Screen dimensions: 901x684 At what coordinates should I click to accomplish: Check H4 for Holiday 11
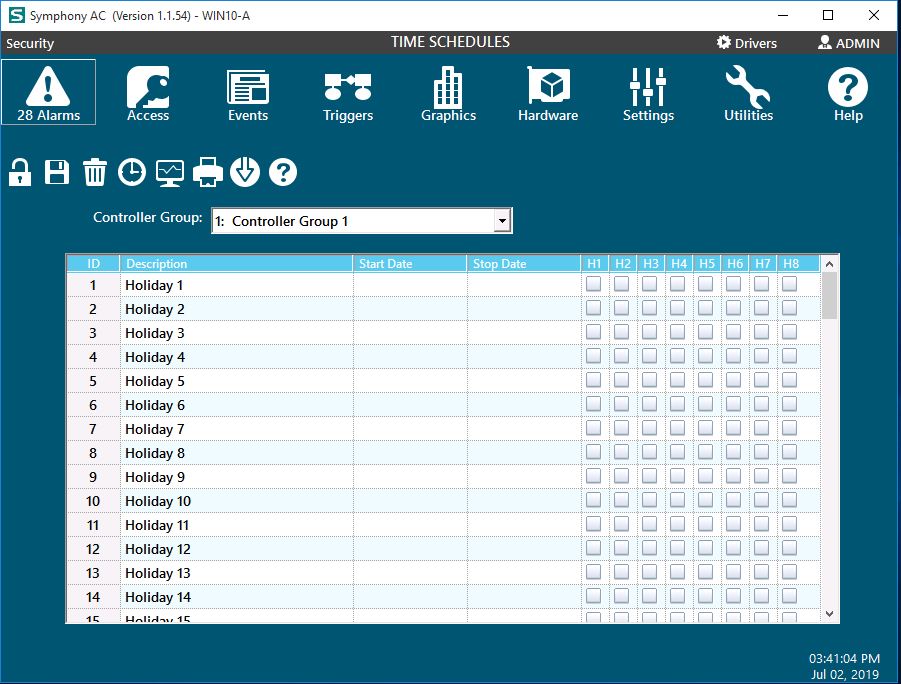(678, 524)
